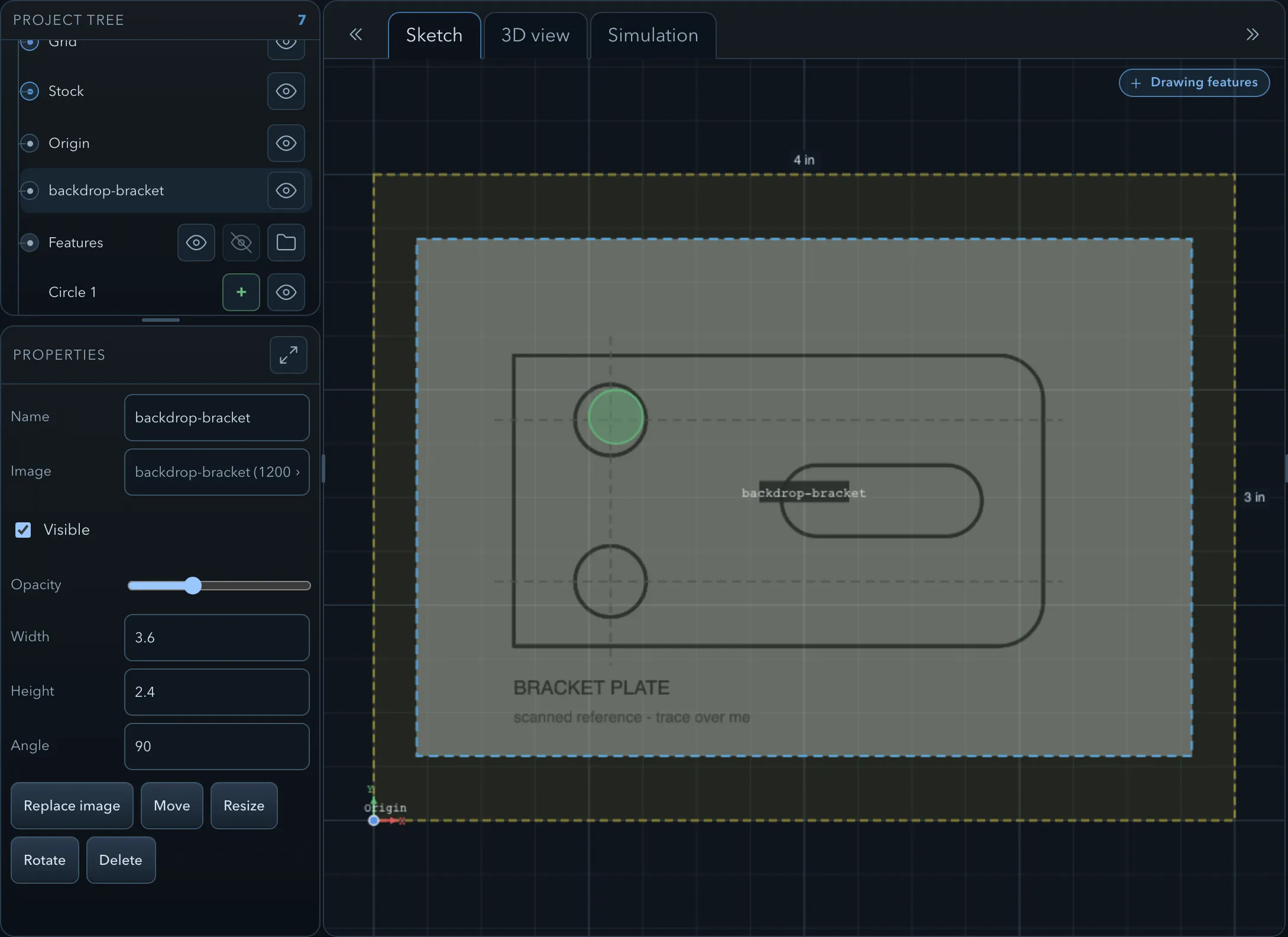Click the Move button

point(172,806)
